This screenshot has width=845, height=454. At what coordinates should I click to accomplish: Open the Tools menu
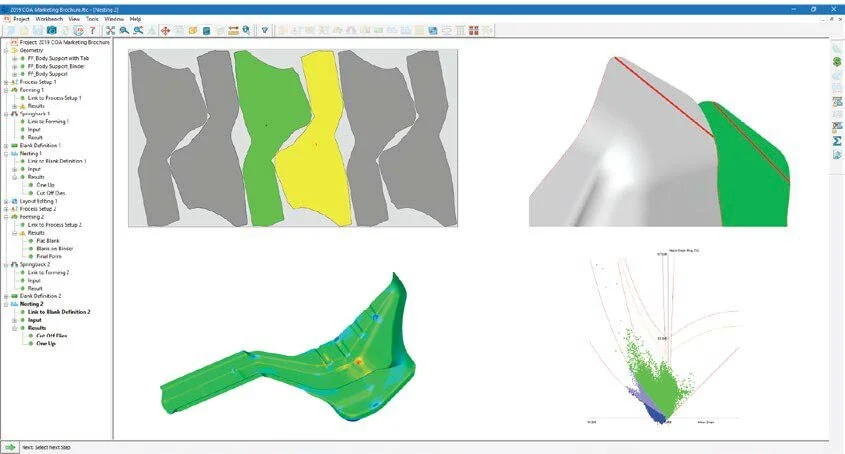click(92, 19)
